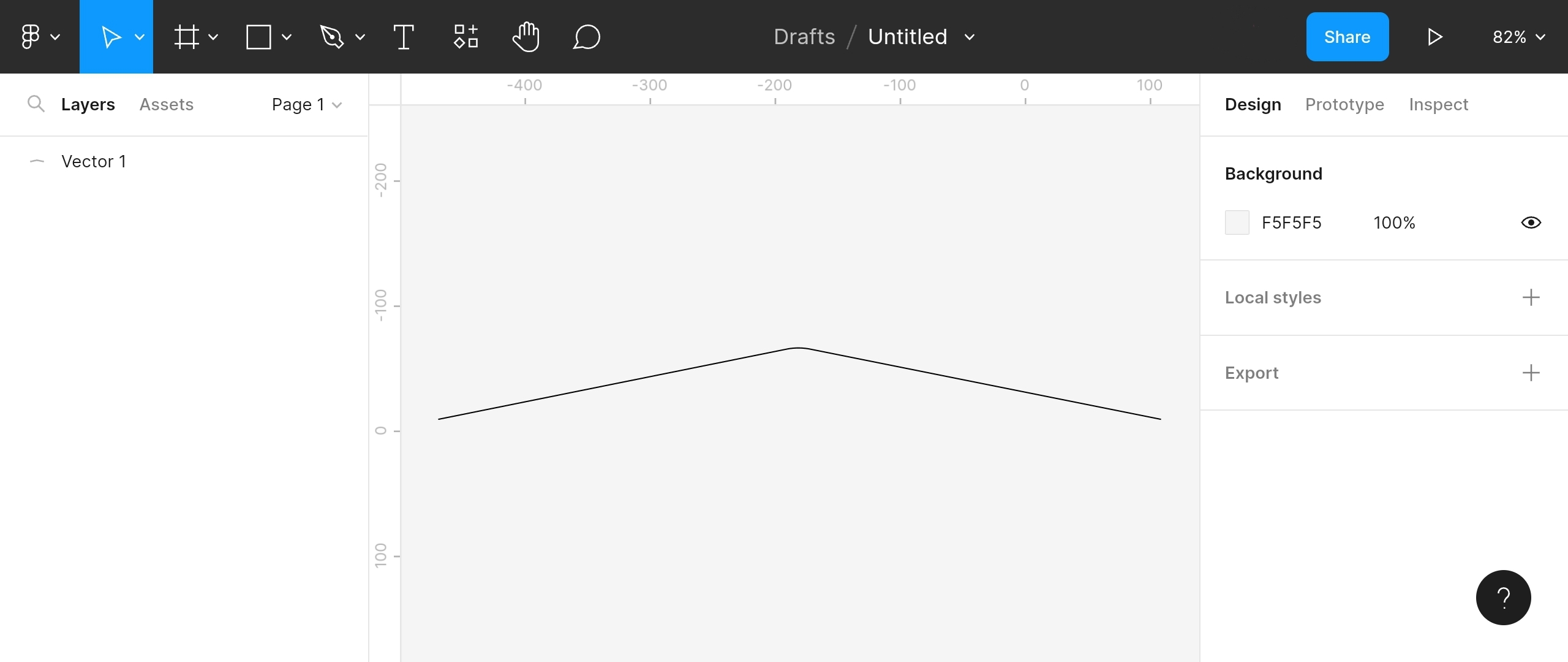Open the zoom percentage dropdown

coord(1518,36)
